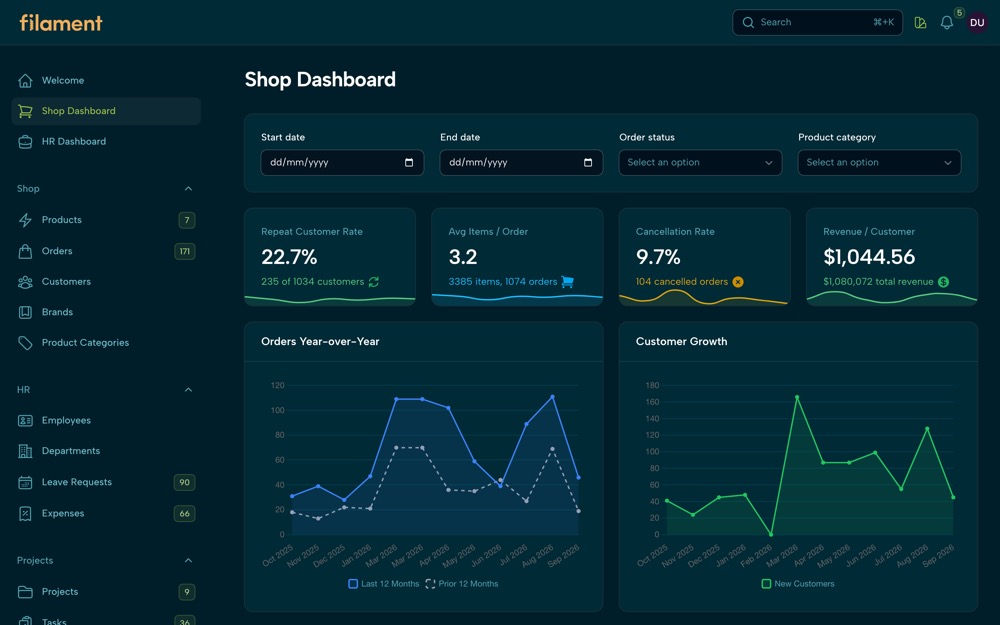Click the End date input
Image resolution: width=1000 pixels, height=625 pixels.
point(521,163)
